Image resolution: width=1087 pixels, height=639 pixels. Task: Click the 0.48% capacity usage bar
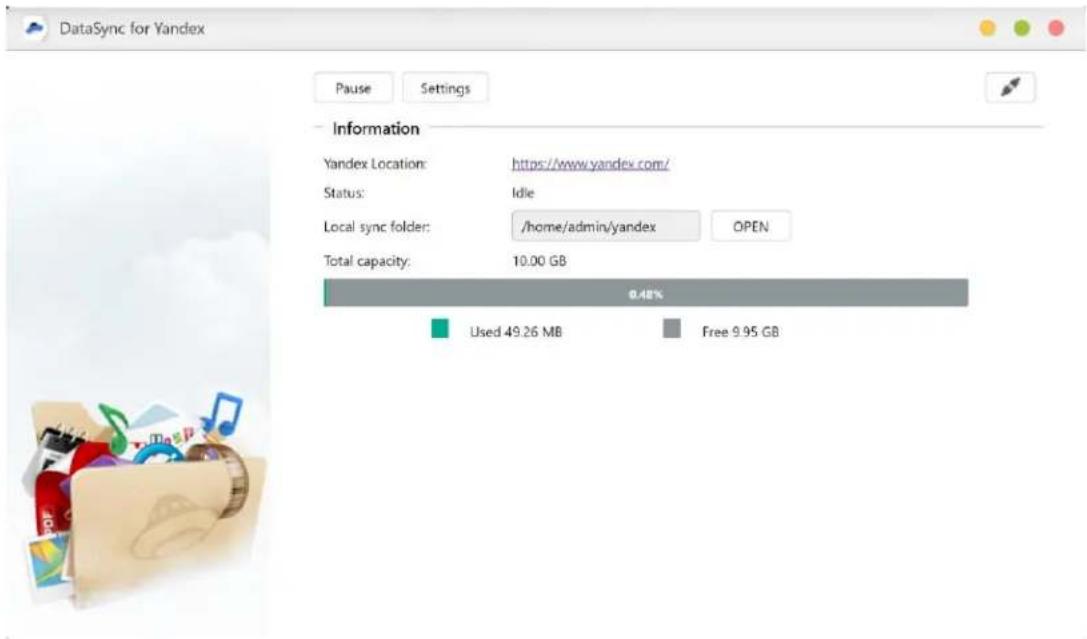point(645,293)
